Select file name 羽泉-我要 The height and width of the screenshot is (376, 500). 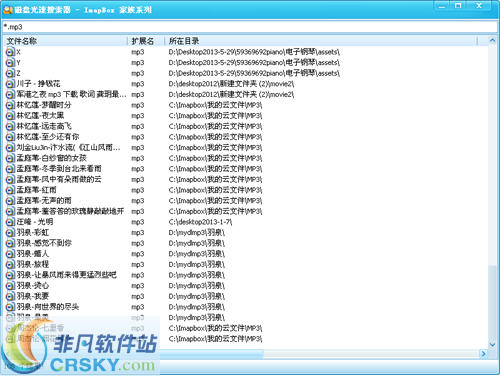pyautogui.click(x=33, y=296)
